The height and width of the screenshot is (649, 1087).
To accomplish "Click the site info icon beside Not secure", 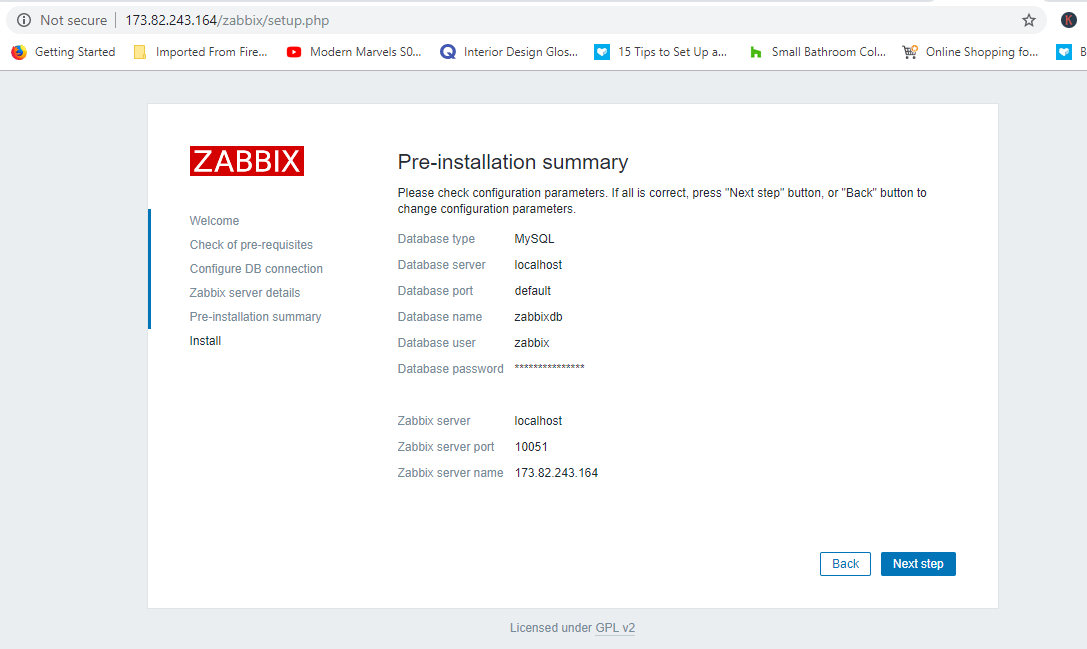I will tap(24, 20).
